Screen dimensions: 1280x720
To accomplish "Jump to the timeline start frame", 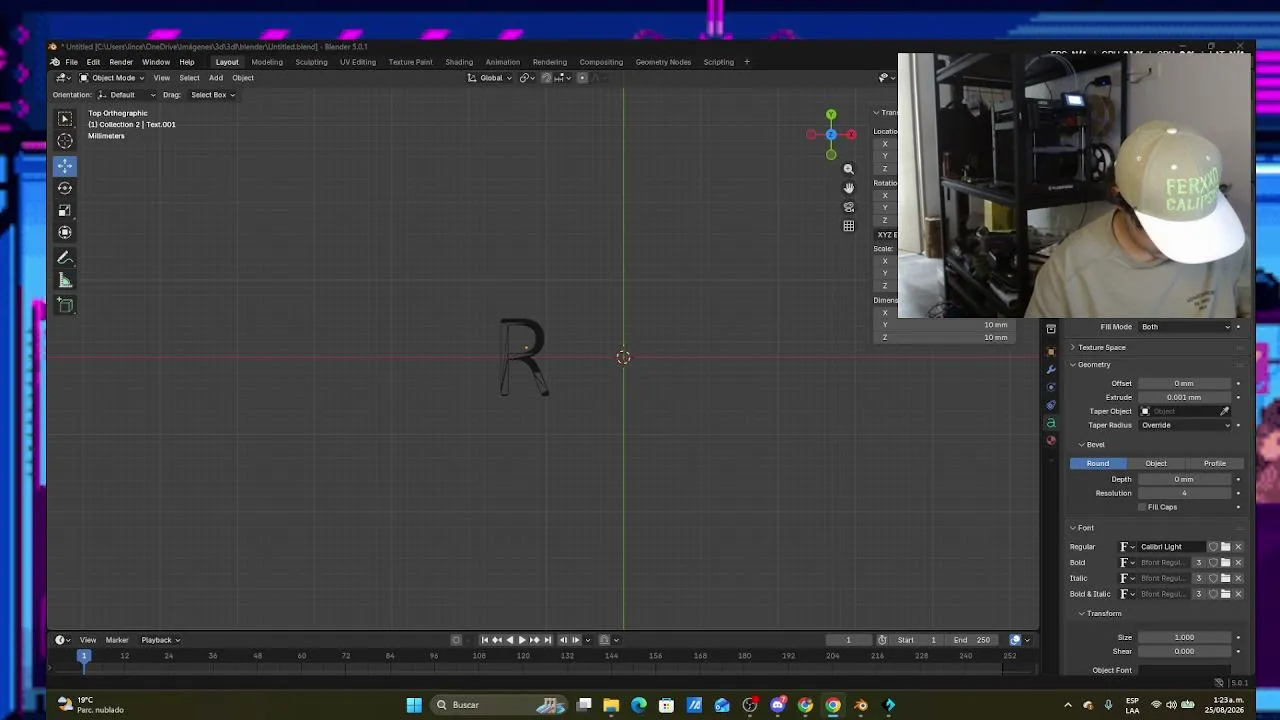I will (x=485, y=640).
